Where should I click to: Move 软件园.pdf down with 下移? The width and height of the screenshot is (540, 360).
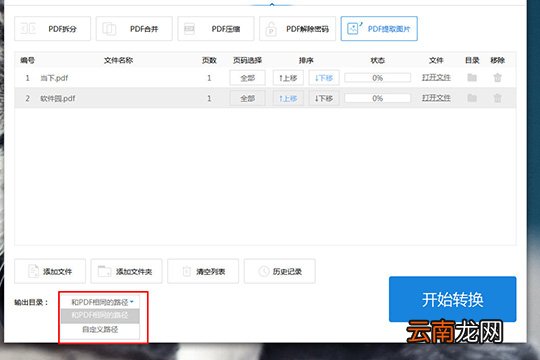(324, 99)
